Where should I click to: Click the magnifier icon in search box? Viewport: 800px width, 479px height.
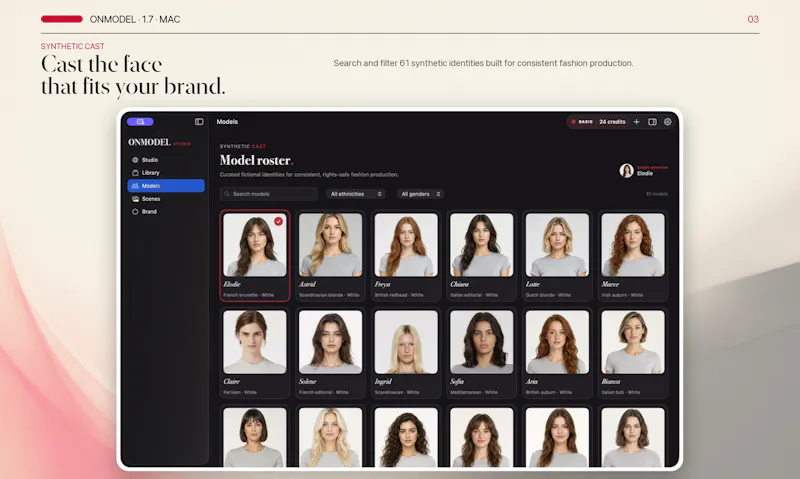227,194
